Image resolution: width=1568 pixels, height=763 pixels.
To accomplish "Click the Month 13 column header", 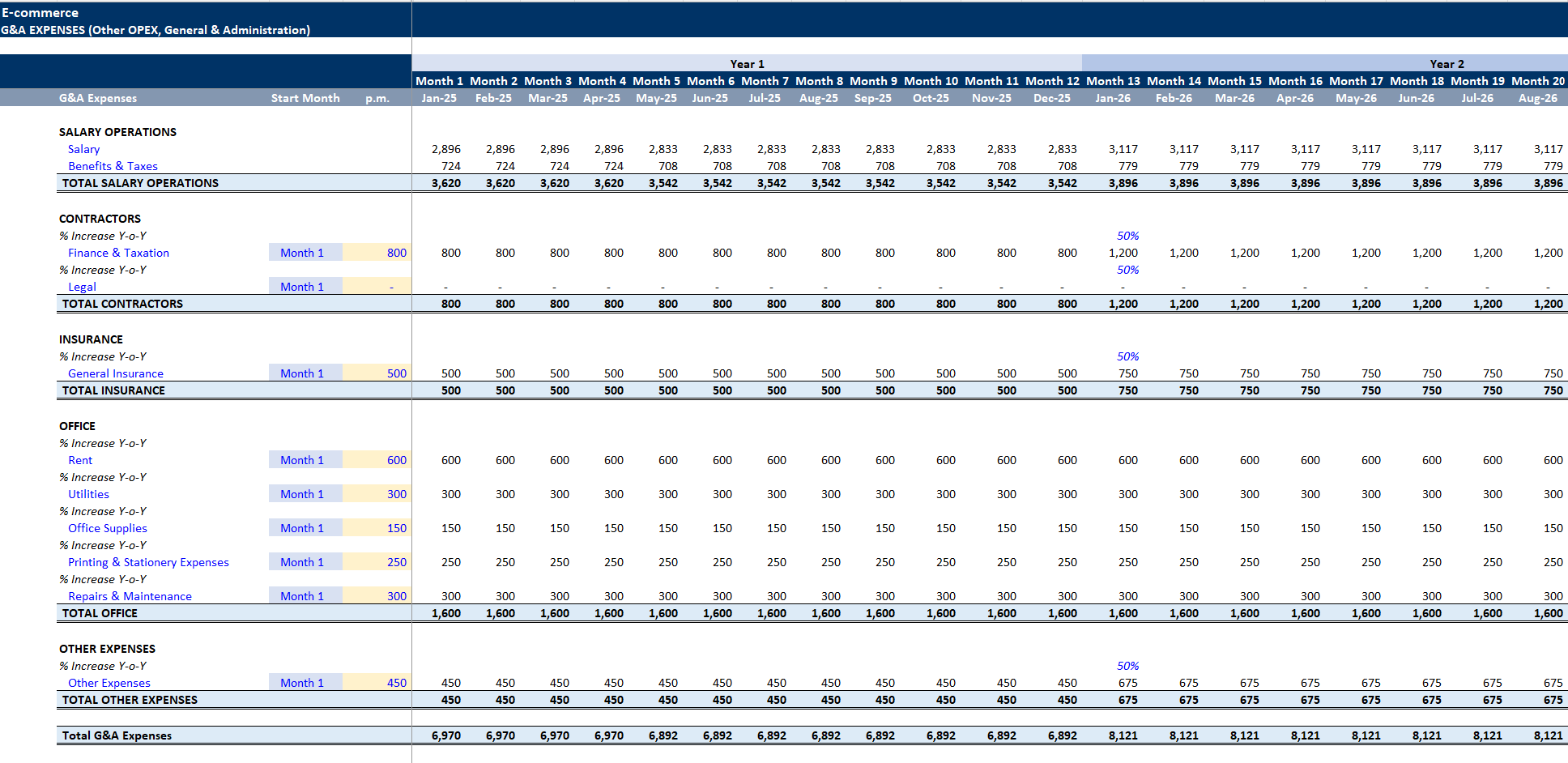I will (x=1112, y=81).
